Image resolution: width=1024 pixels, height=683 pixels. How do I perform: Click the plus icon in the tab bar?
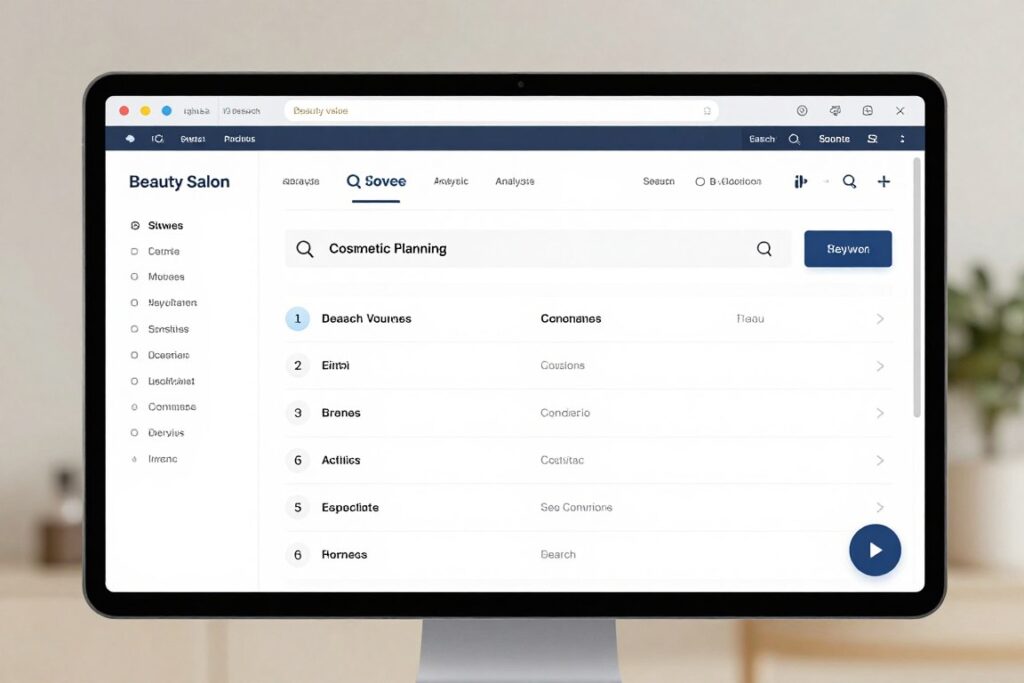coord(883,182)
